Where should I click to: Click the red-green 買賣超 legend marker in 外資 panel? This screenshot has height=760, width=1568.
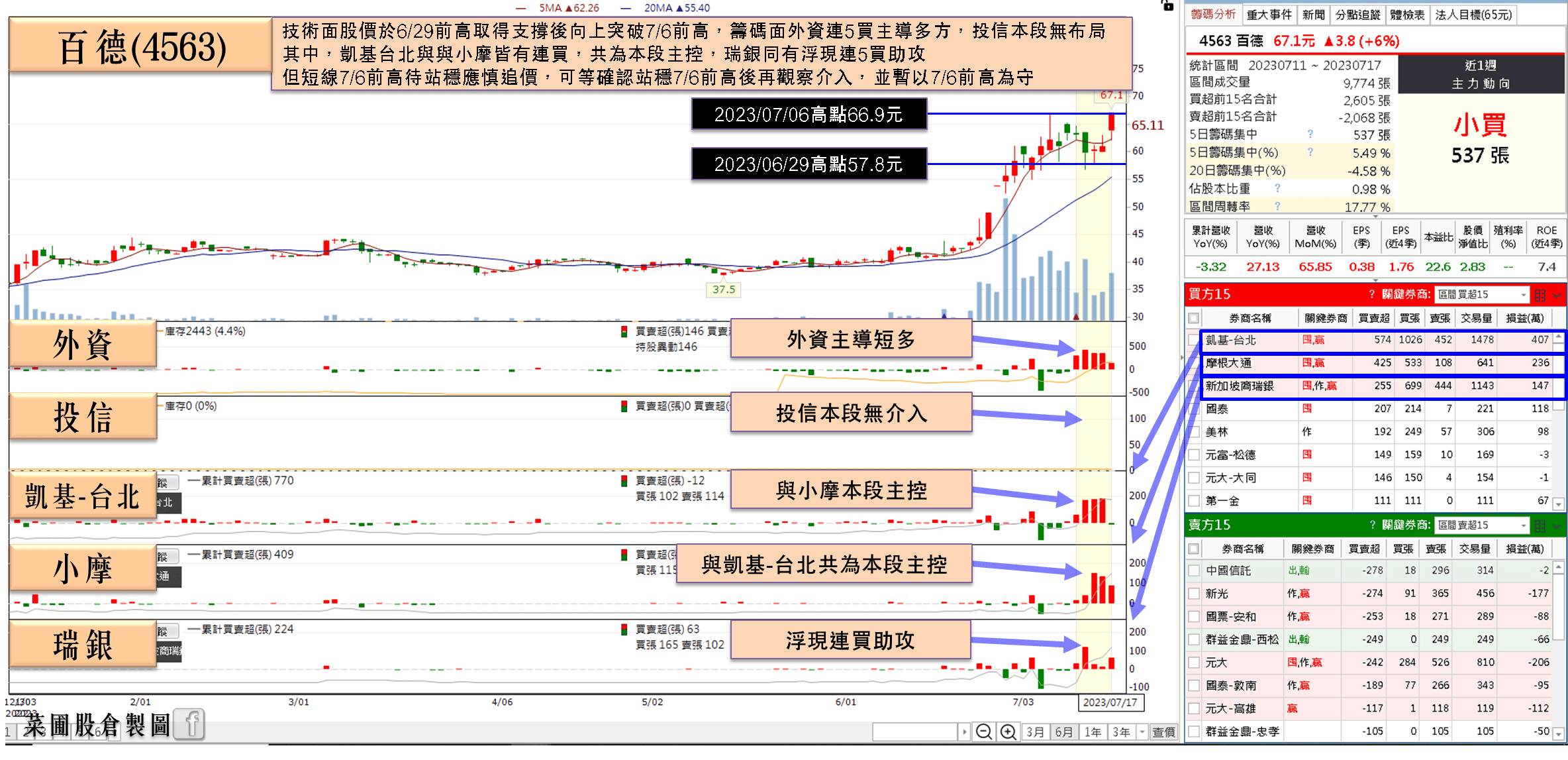[624, 331]
